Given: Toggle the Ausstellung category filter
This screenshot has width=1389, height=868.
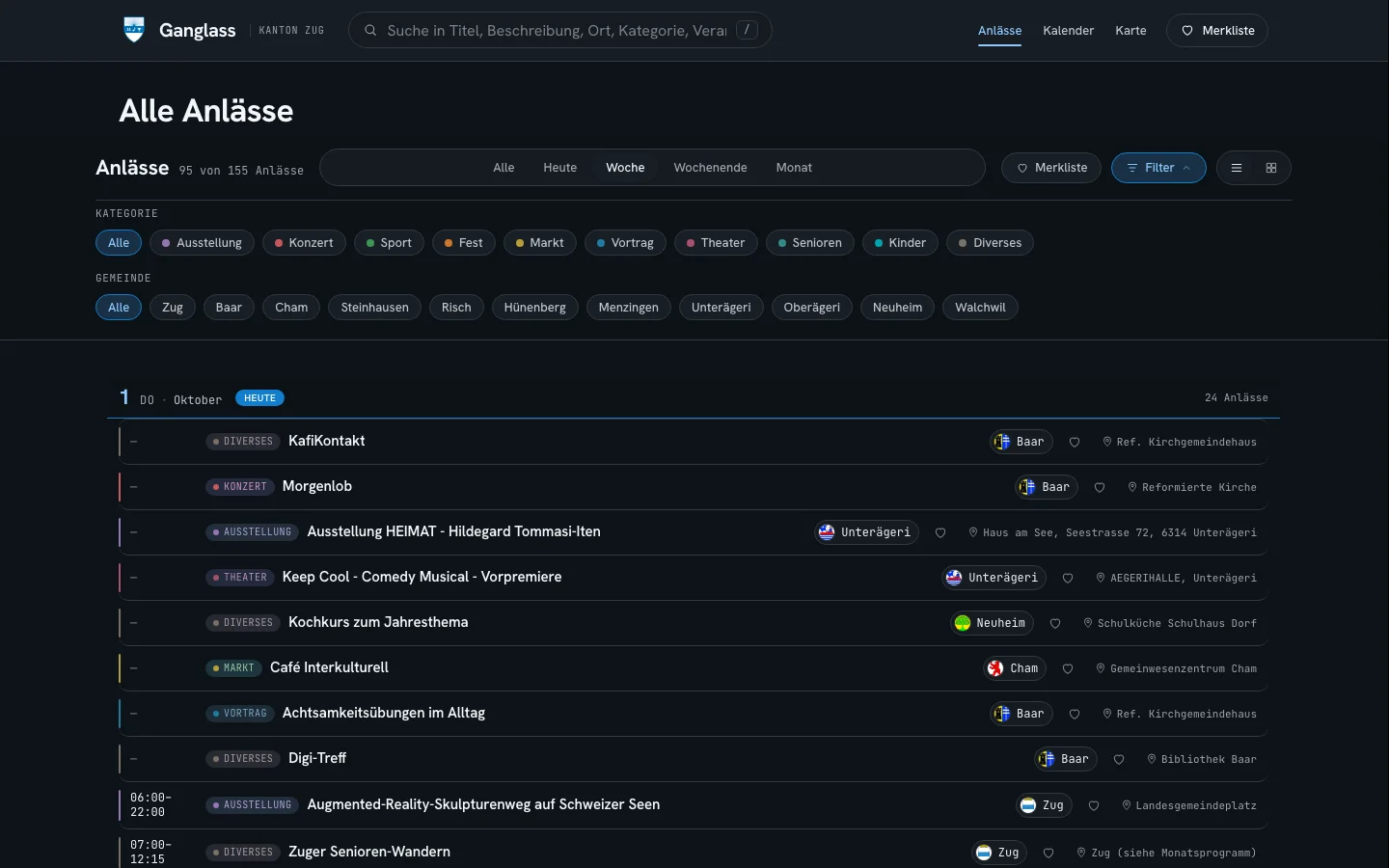Looking at the screenshot, I should click(202, 243).
